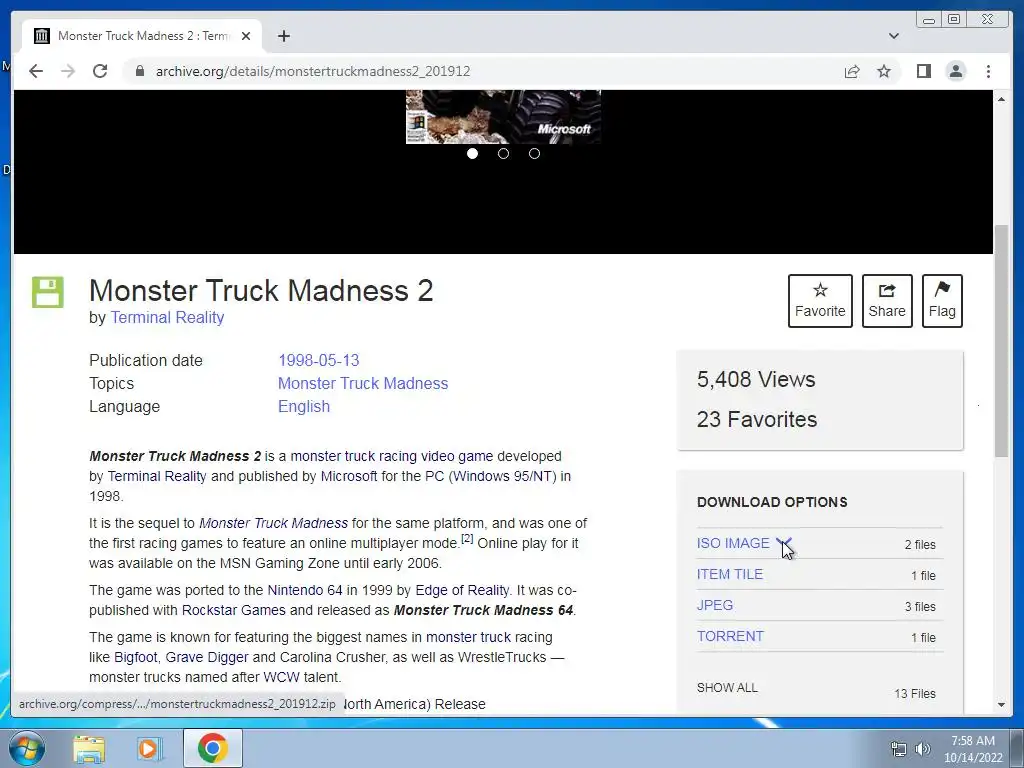The height and width of the screenshot is (768, 1024).
Task: Expand the ISO IMAGE file list chevron
Action: pyautogui.click(x=784, y=543)
